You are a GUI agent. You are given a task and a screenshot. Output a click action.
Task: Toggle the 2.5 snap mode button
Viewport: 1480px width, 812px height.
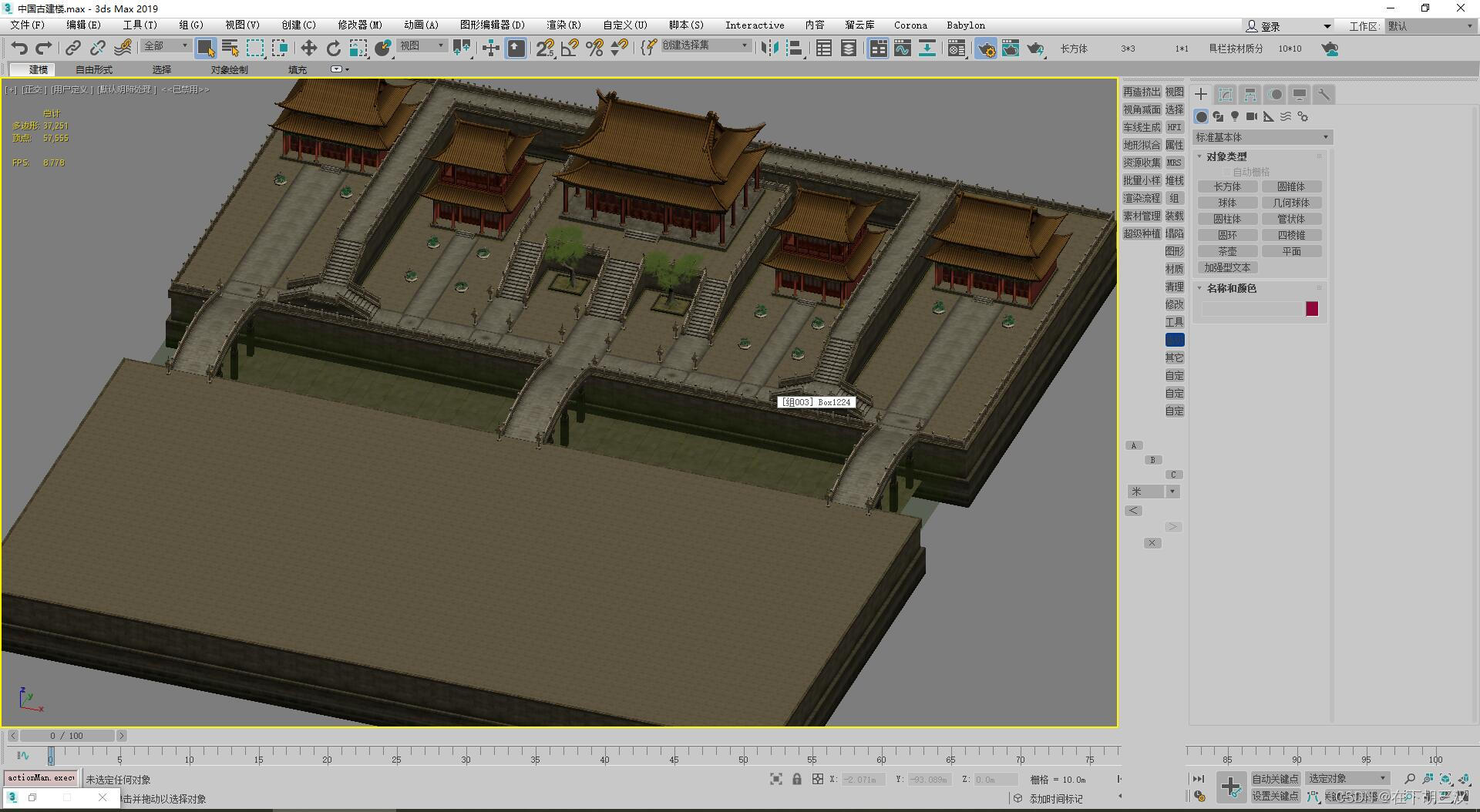[545, 49]
